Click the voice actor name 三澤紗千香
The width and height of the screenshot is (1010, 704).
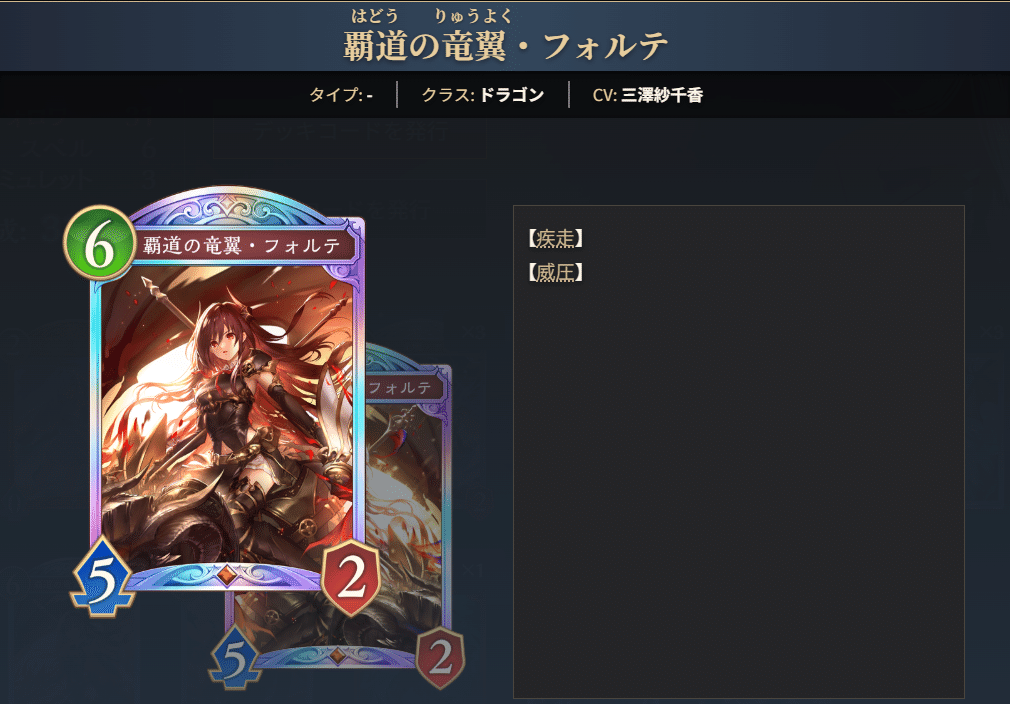click(662, 95)
